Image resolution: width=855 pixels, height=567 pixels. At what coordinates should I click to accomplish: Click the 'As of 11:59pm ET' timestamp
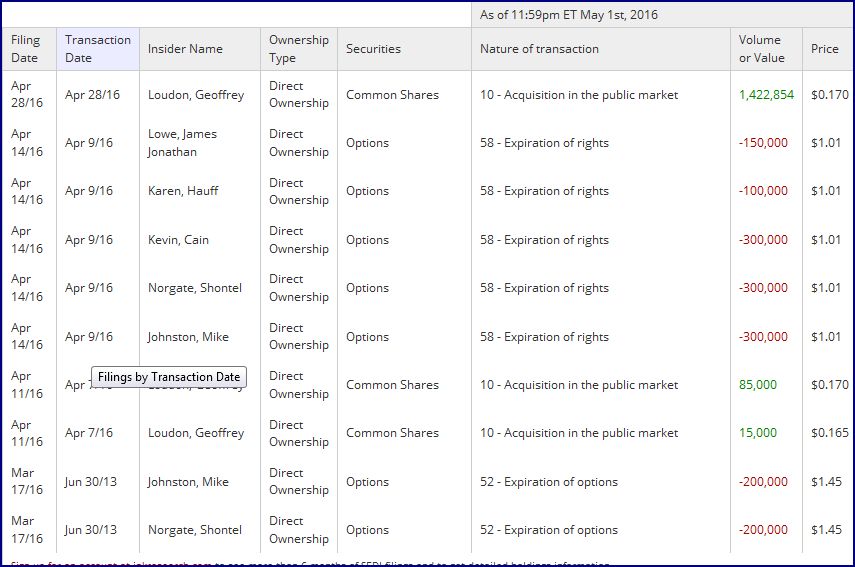coord(569,15)
